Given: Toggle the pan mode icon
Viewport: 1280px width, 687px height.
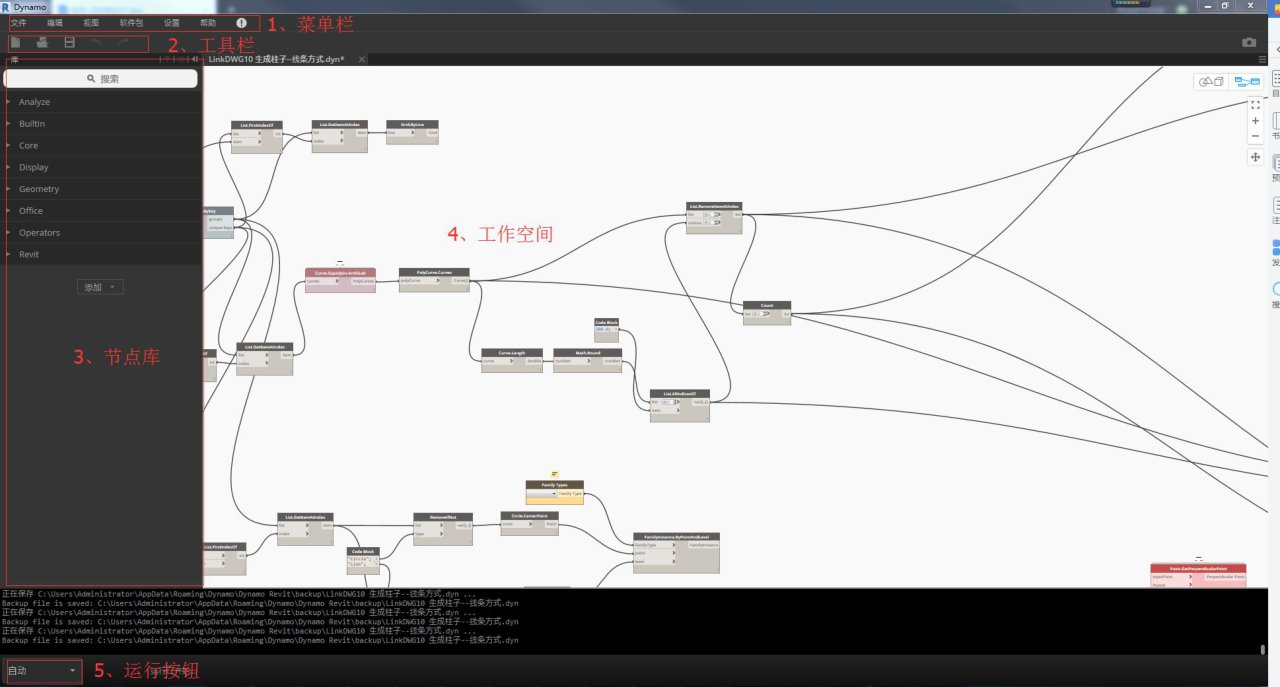Looking at the screenshot, I should 1255,157.
